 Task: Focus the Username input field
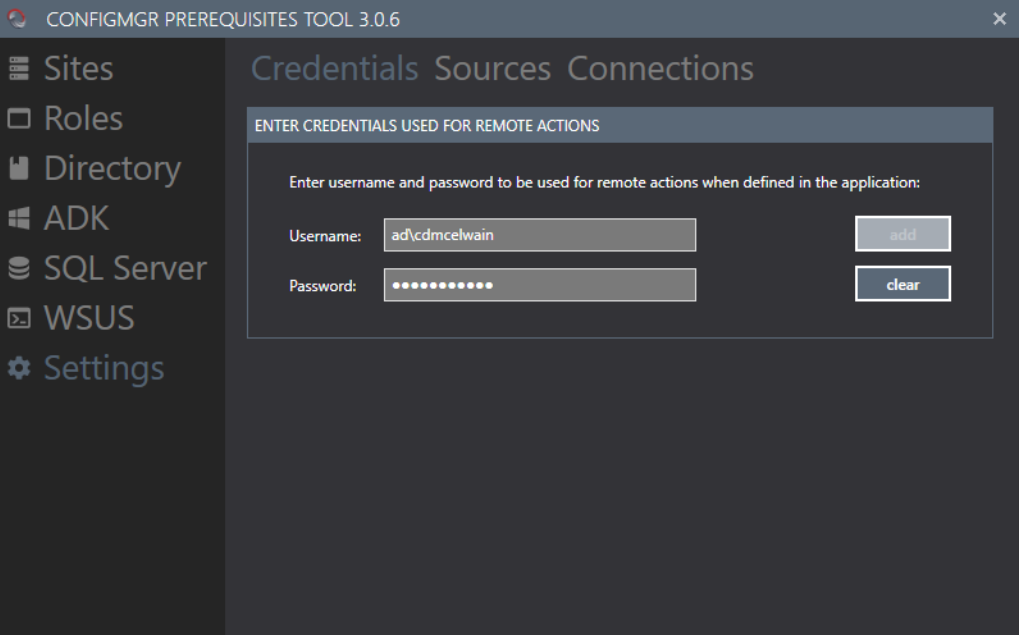coord(539,235)
